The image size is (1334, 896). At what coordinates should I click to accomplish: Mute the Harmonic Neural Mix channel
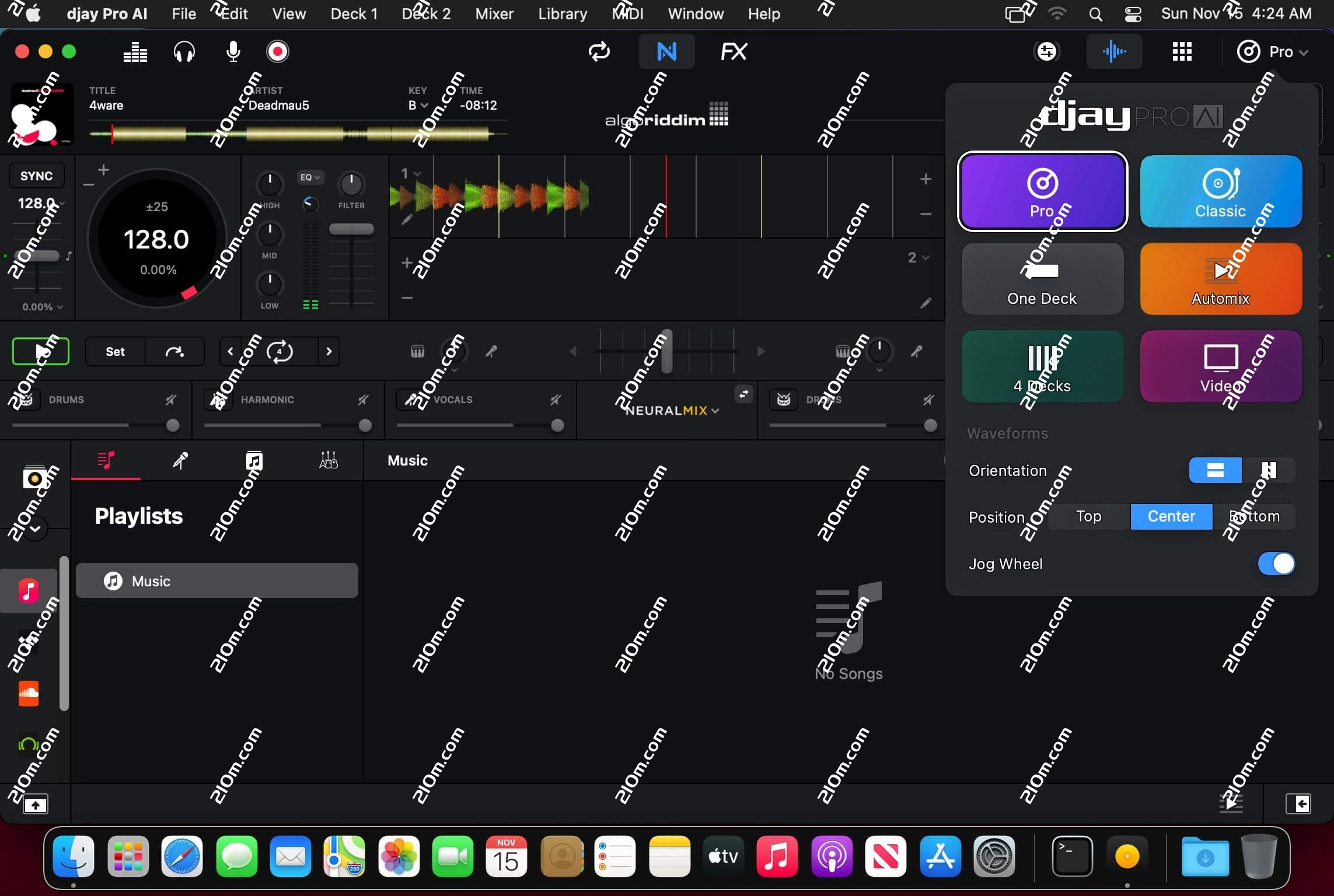pyautogui.click(x=364, y=399)
